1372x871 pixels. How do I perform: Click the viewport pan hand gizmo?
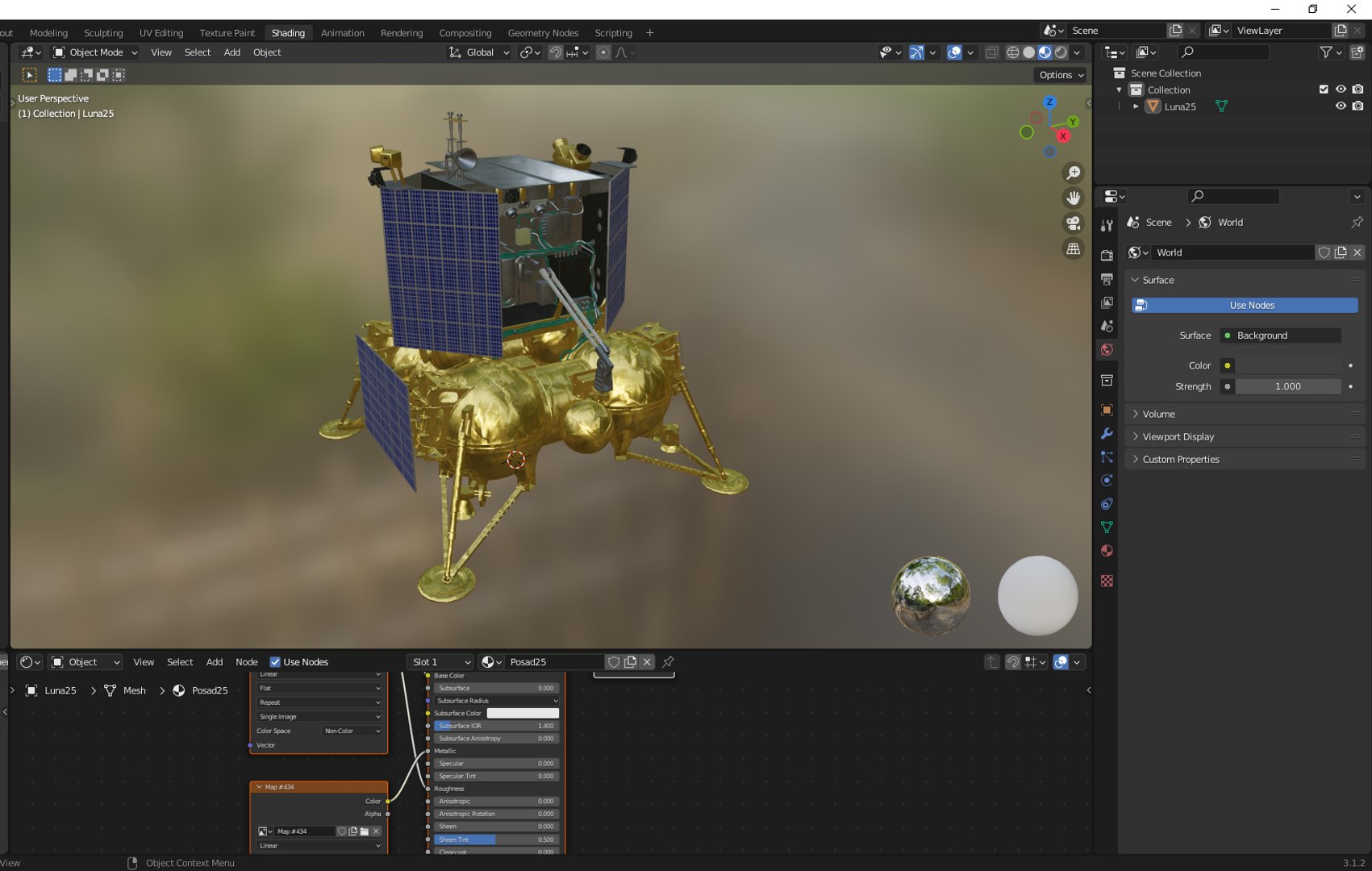[1073, 198]
